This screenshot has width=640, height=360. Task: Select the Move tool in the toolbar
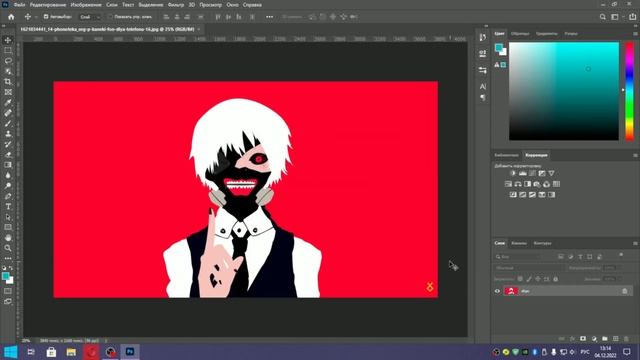(8, 40)
